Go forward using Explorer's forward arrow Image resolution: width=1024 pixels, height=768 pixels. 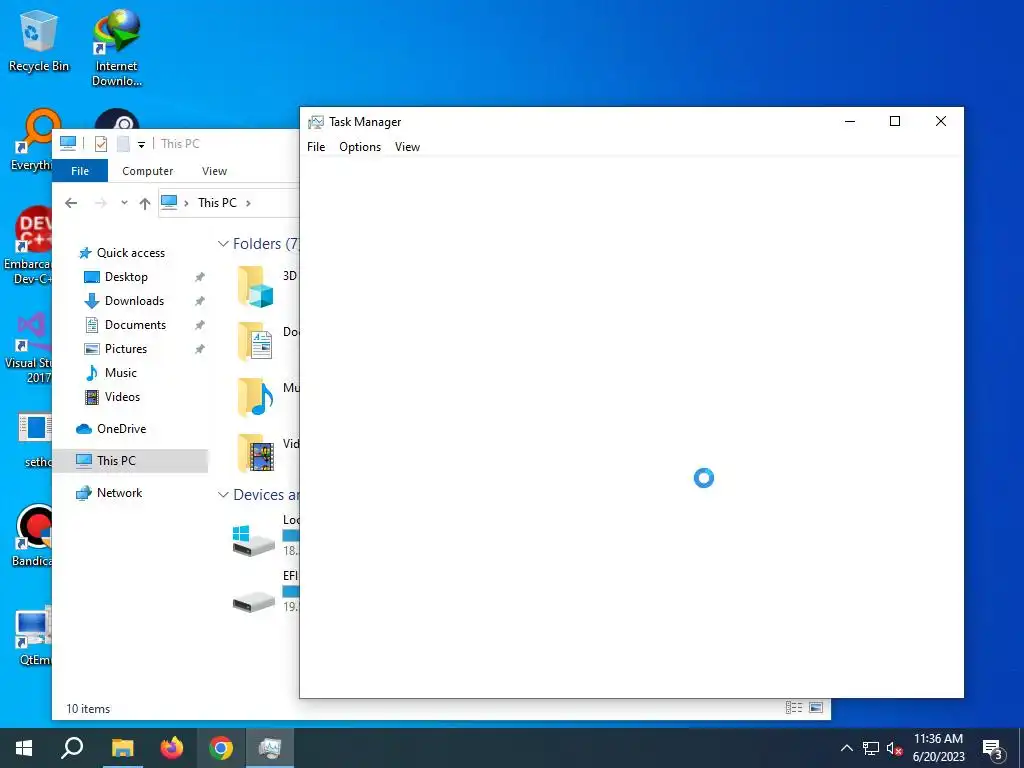100,203
